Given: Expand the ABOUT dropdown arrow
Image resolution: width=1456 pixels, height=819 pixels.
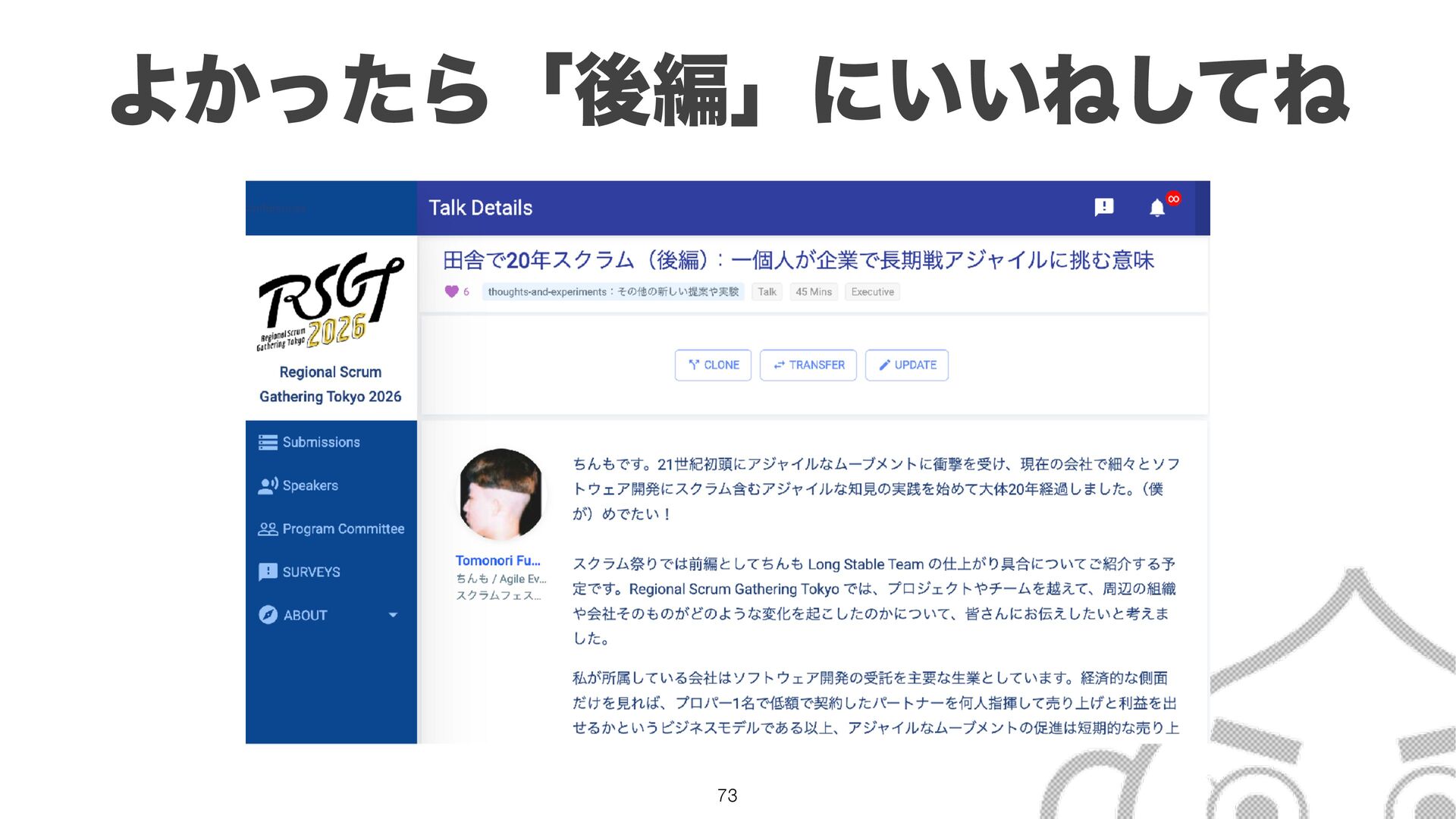Looking at the screenshot, I should pos(393,615).
